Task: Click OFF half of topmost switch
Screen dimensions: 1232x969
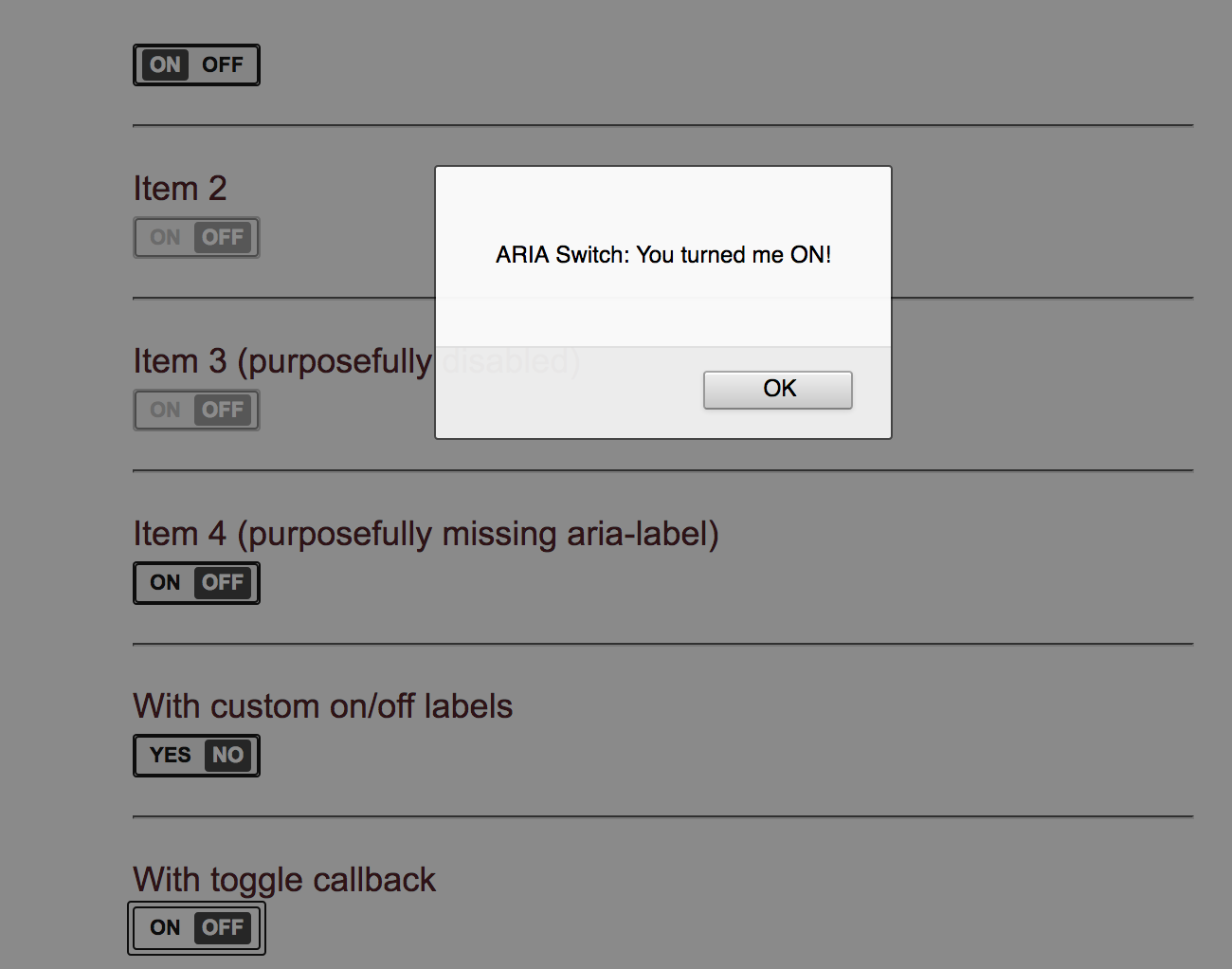Action: [x=223, y=64]
